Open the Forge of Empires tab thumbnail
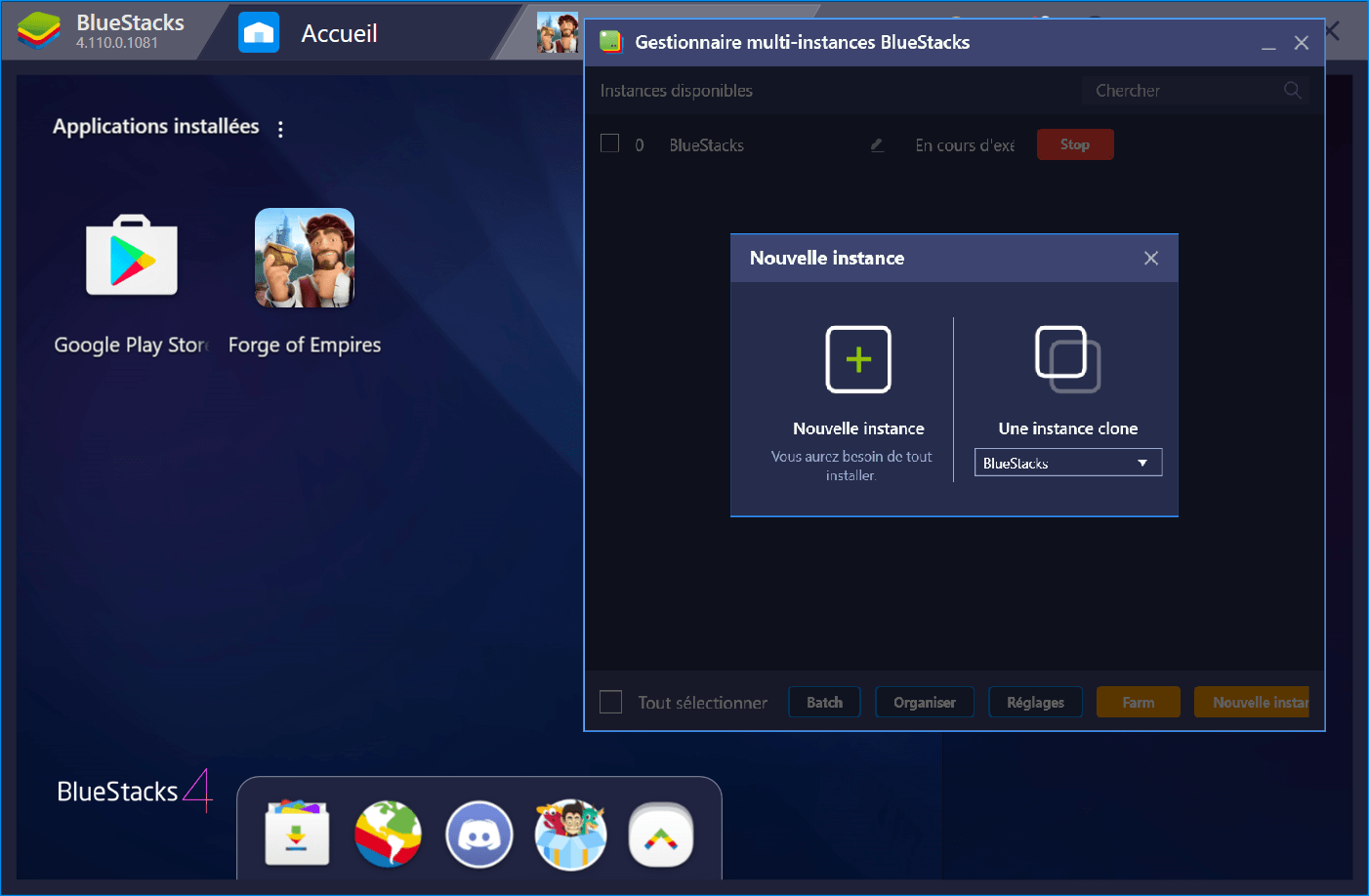This screenshot has width=1369, height=896. (558, 33)
